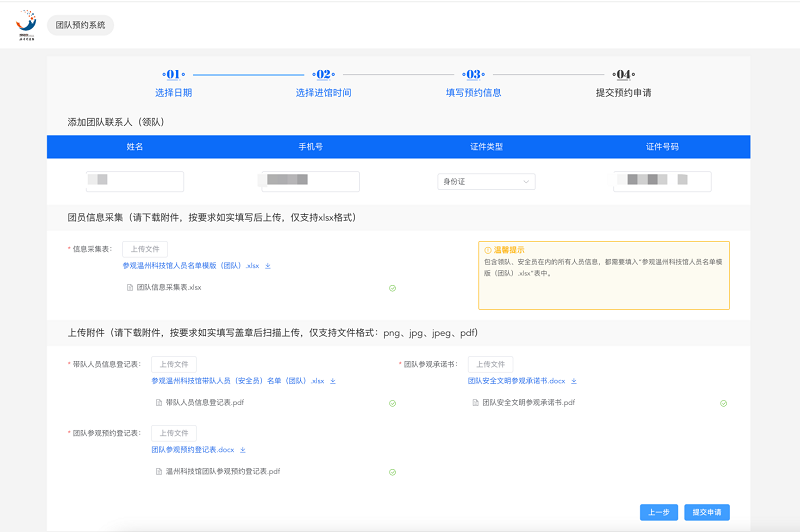Click green success check for 团队安全文明参观承诺书.pdf
Screen dimensions: 800x532
tap(723, 403)
